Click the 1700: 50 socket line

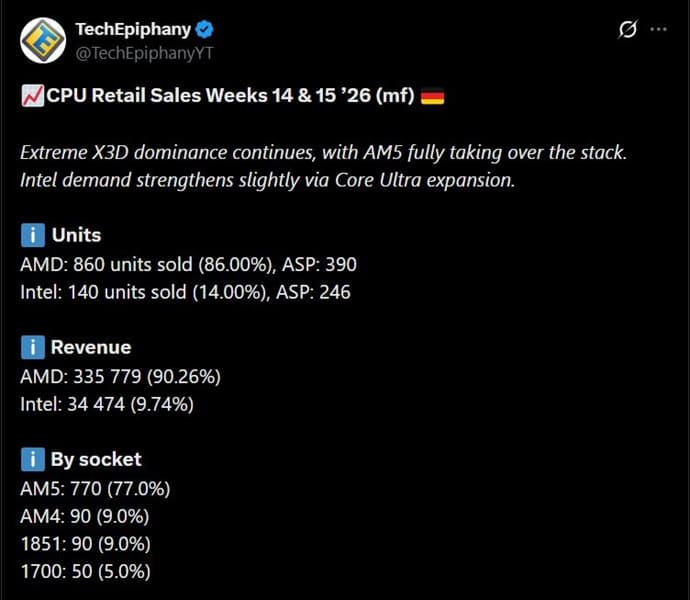85,573
